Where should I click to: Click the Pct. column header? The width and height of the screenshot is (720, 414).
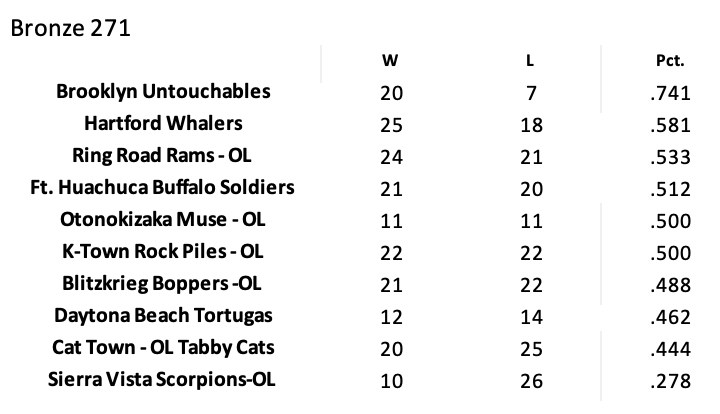click(667, 60)
